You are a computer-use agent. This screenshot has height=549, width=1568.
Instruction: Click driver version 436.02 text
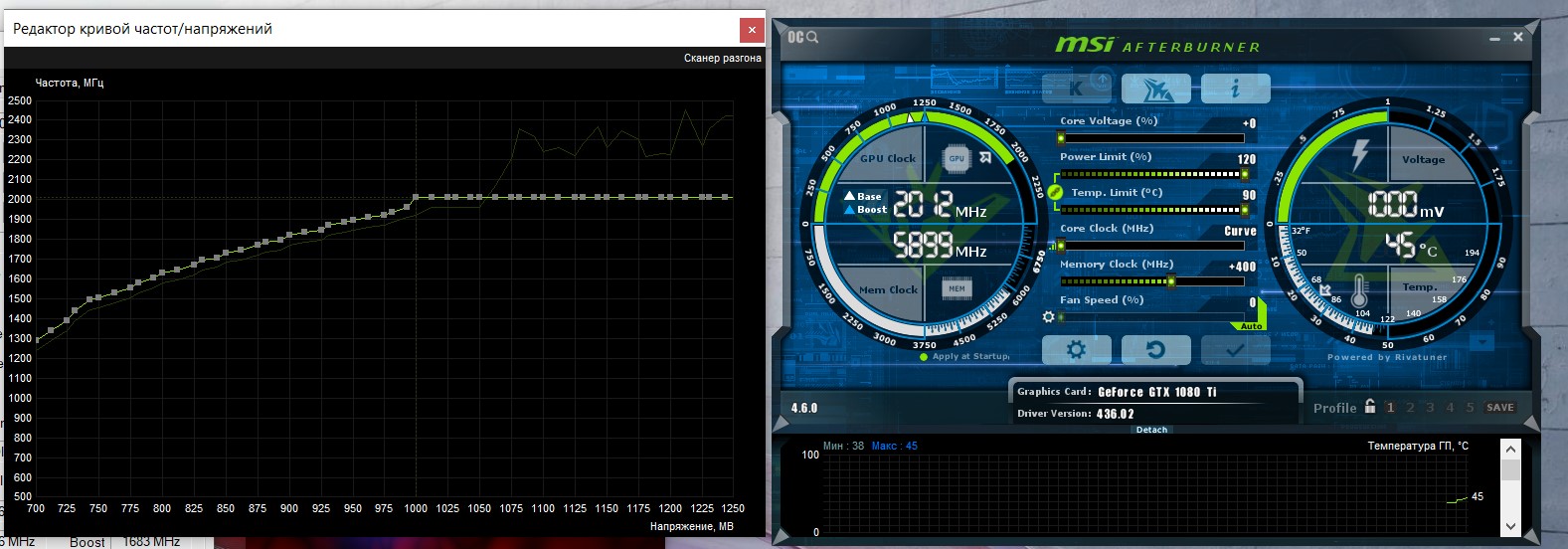[x=1115, y=414]
